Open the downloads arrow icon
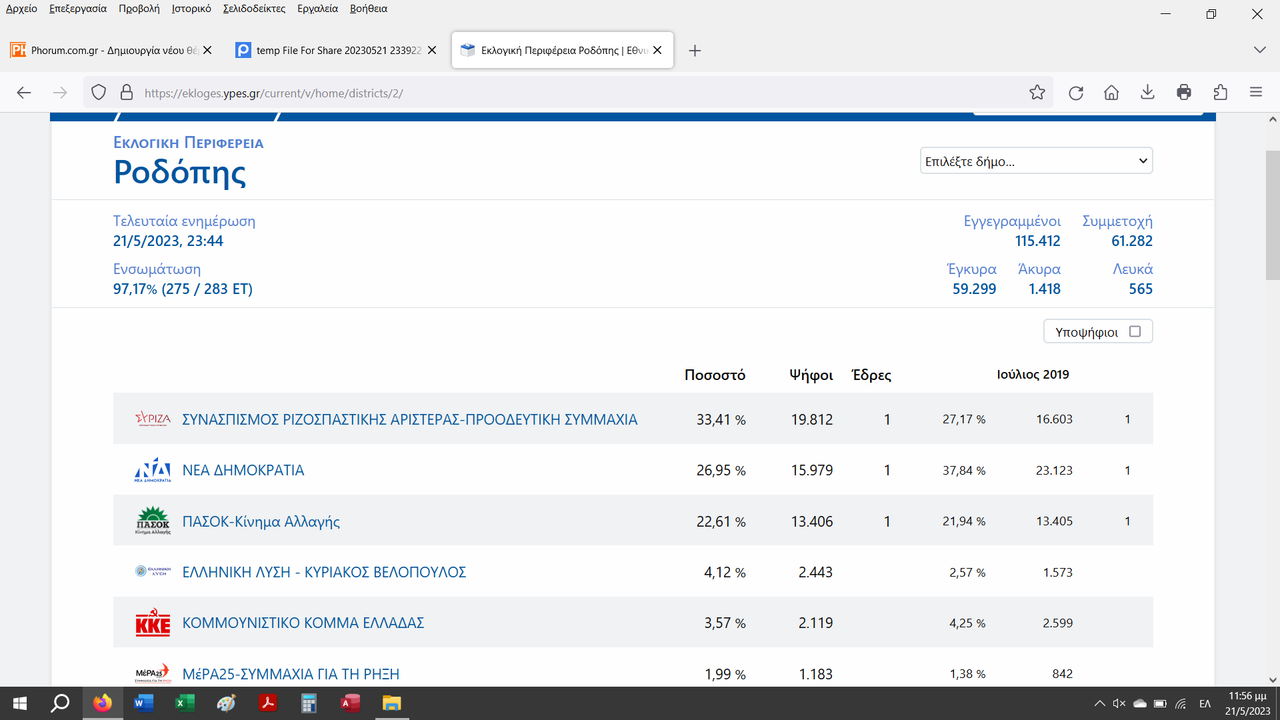1280x720 pixels. pos(1148,92)
